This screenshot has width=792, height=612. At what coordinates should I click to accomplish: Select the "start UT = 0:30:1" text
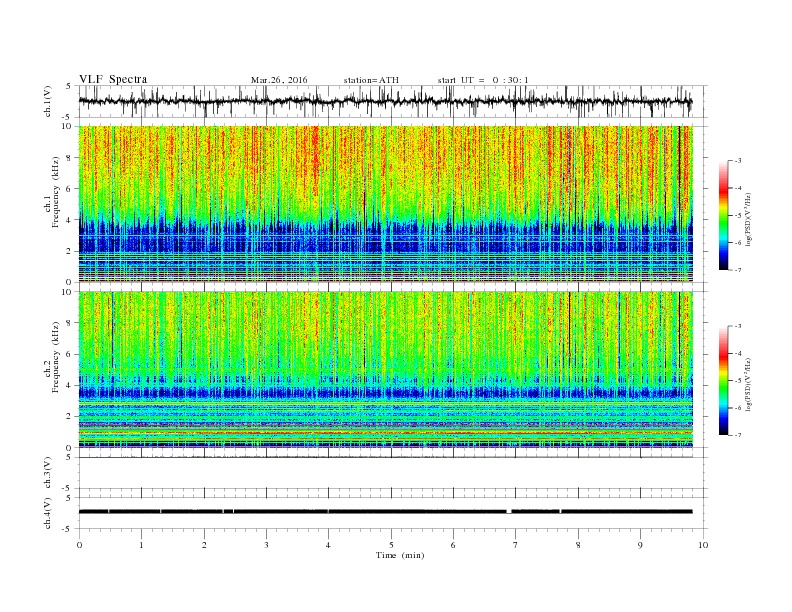pyautogui.click(x=483, y=80)
